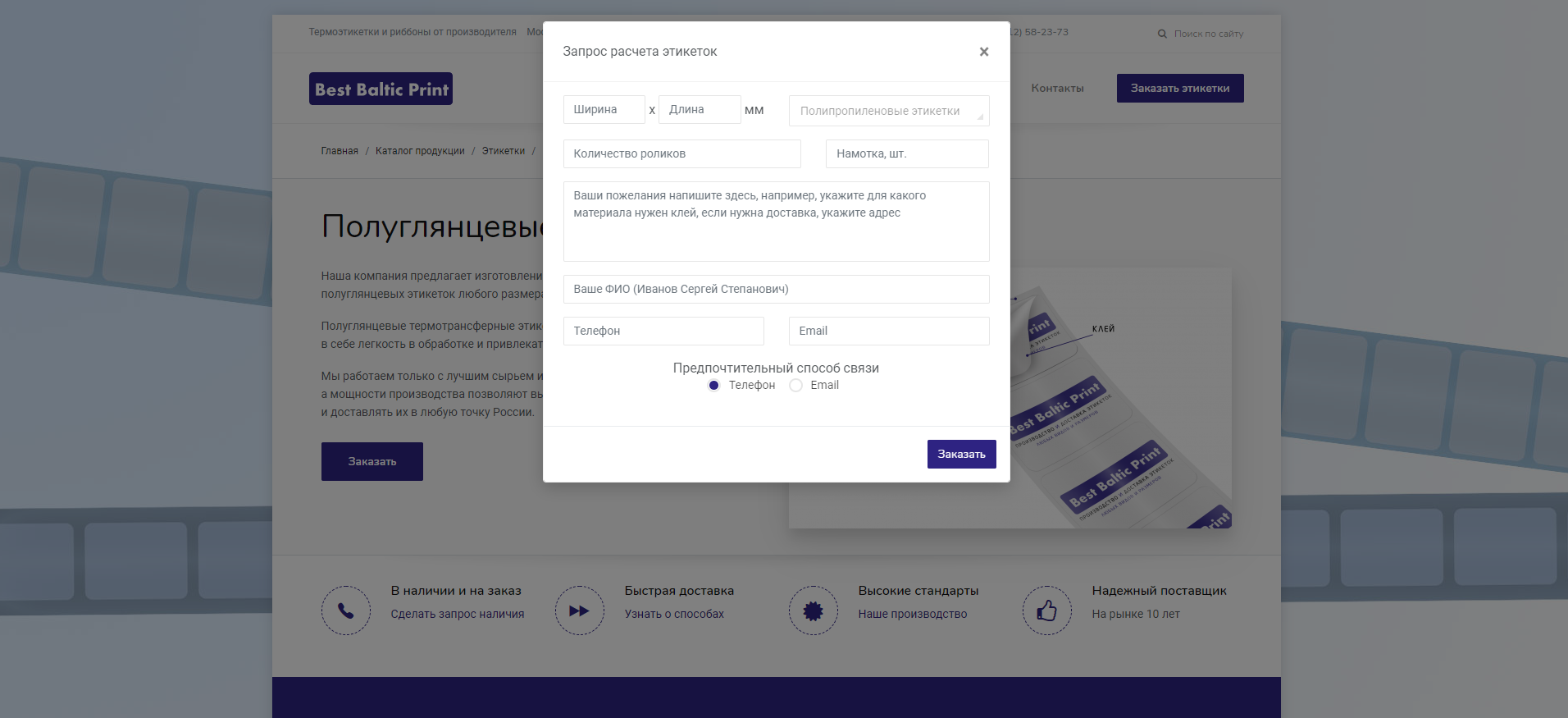Image resolution: width=1568 pixels, height=718 pixels.
Task: Close the label calculation request dialog
Action: coord(983,52)
